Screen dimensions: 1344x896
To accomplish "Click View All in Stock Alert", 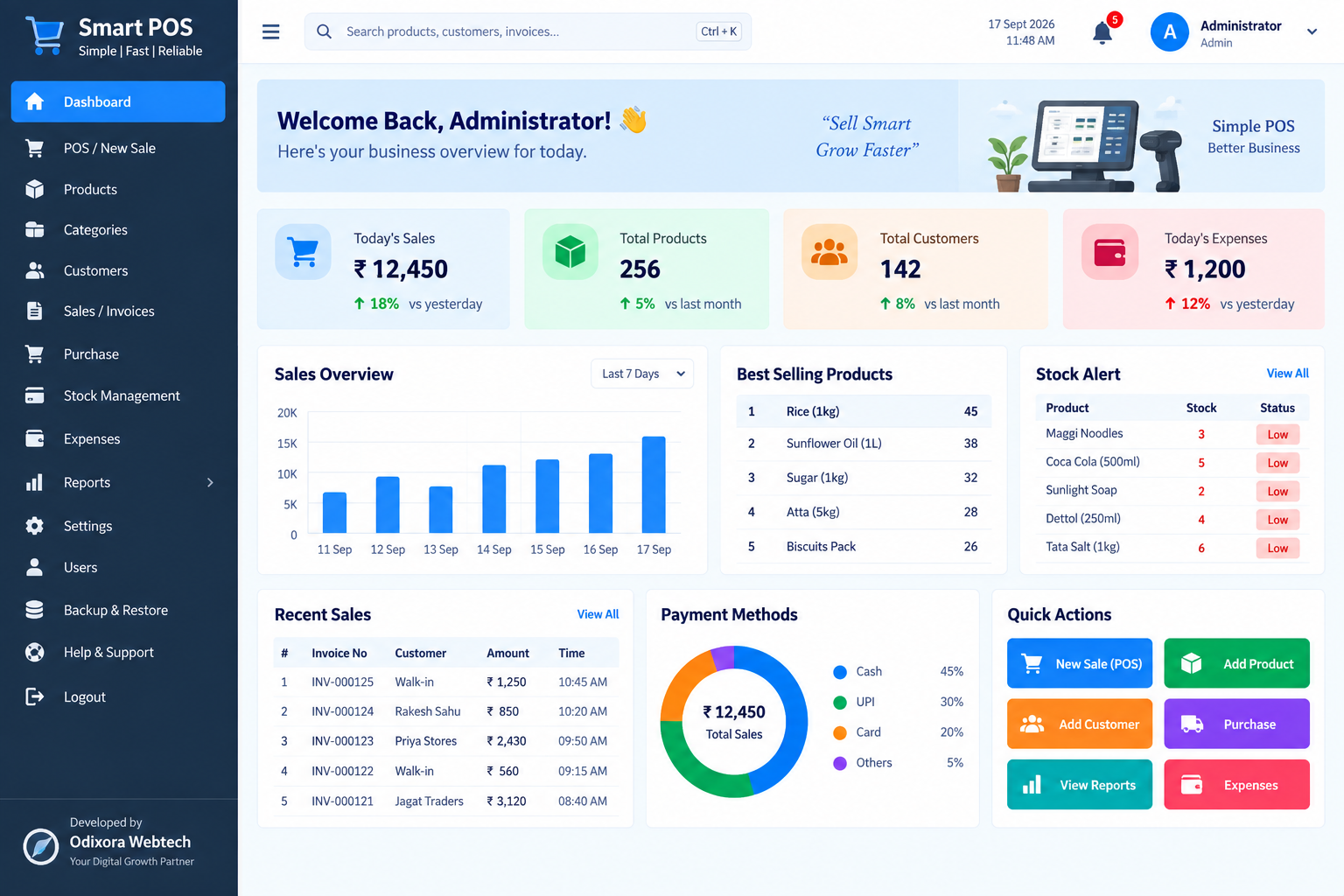I will click(1287, 373).
